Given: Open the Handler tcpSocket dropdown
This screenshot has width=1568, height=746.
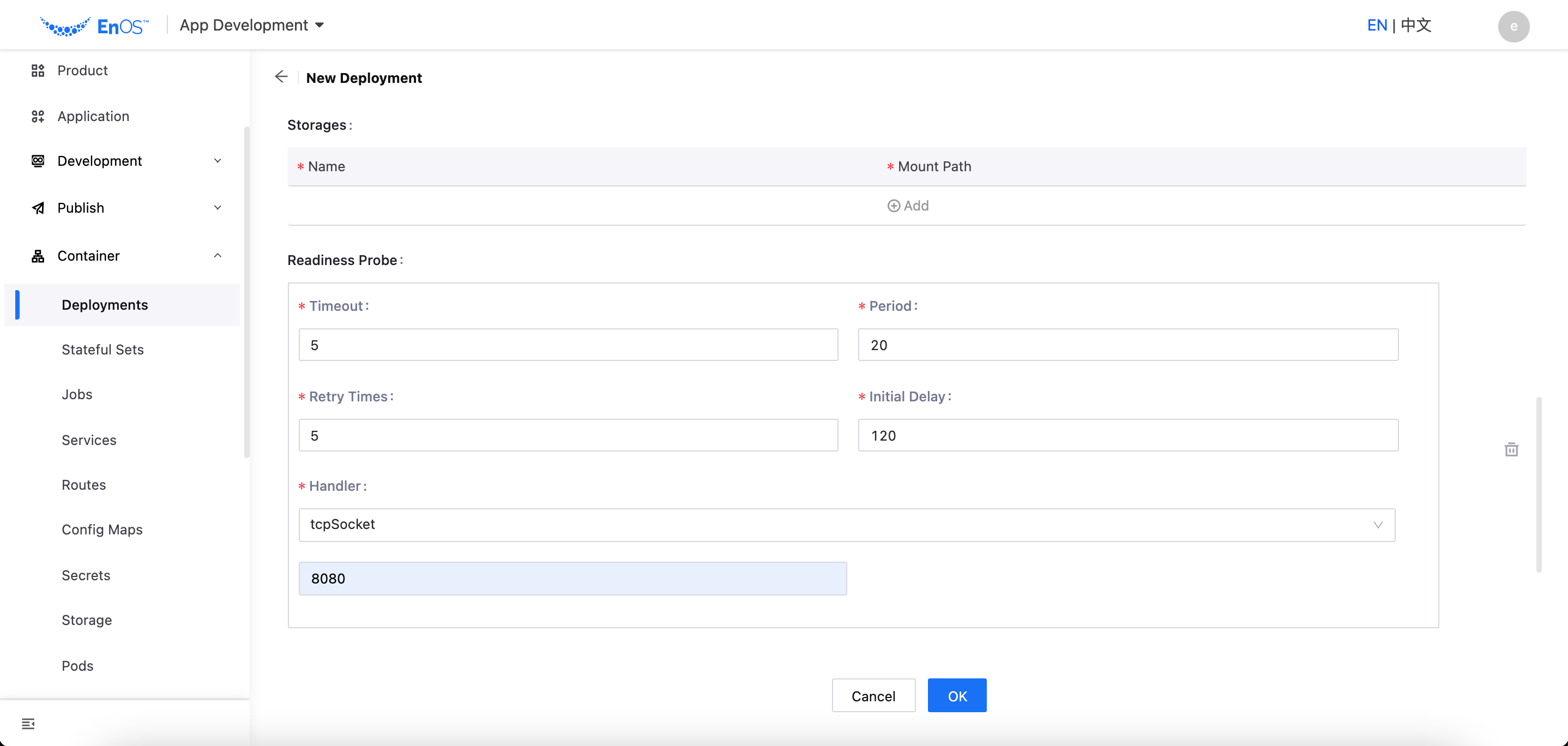Looking at the screenshot, I should (x=846, y=525).
